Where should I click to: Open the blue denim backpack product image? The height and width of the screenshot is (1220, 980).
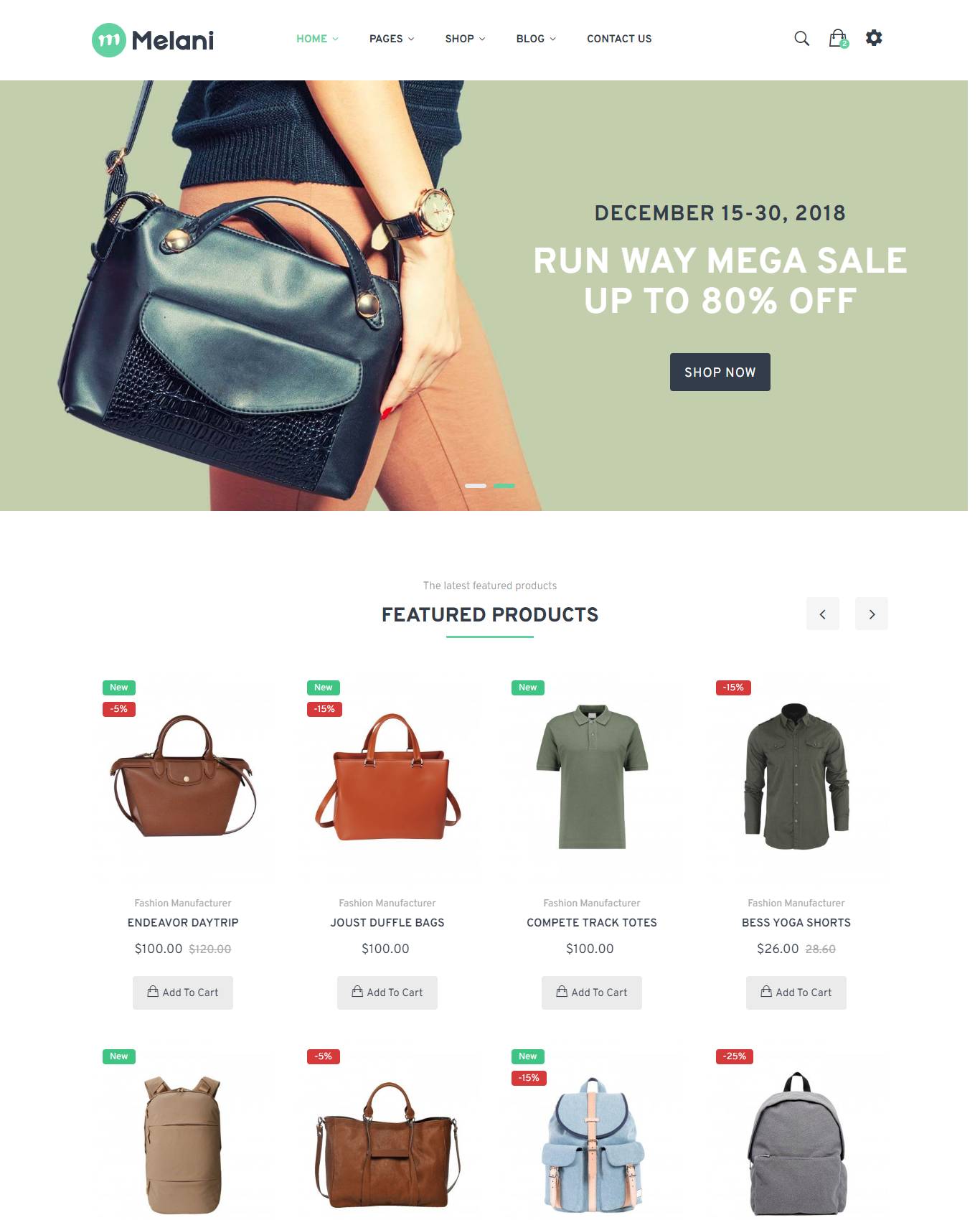[592, 1145]
